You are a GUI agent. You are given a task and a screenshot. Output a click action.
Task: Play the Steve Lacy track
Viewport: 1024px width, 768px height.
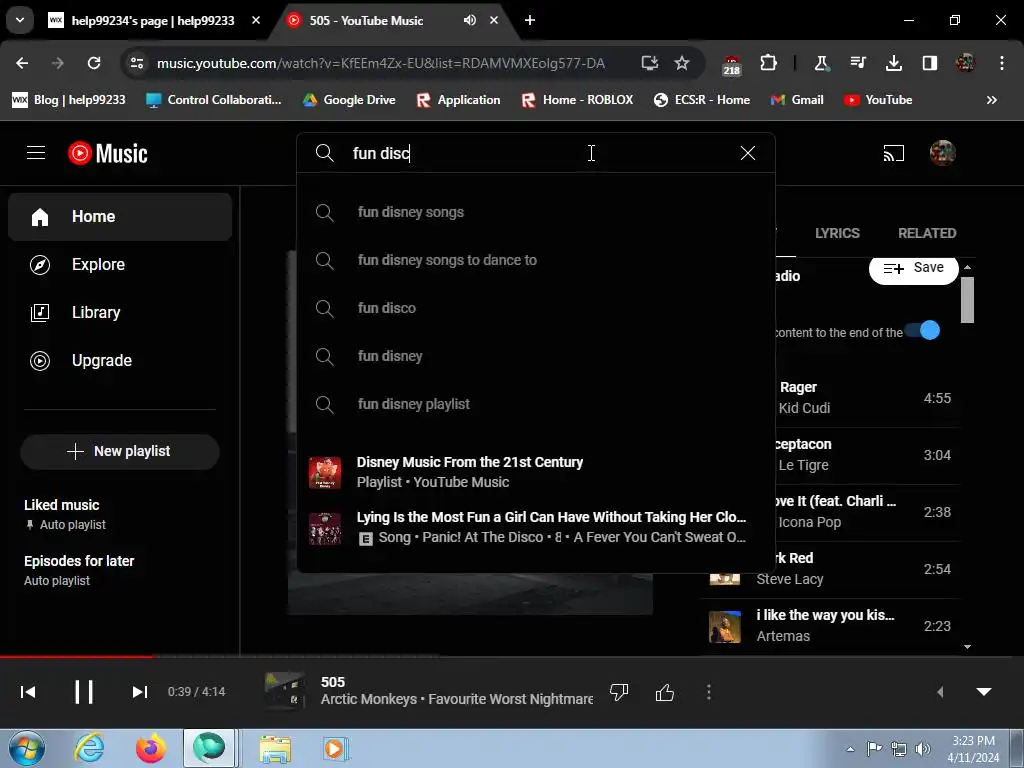[831, 569]
